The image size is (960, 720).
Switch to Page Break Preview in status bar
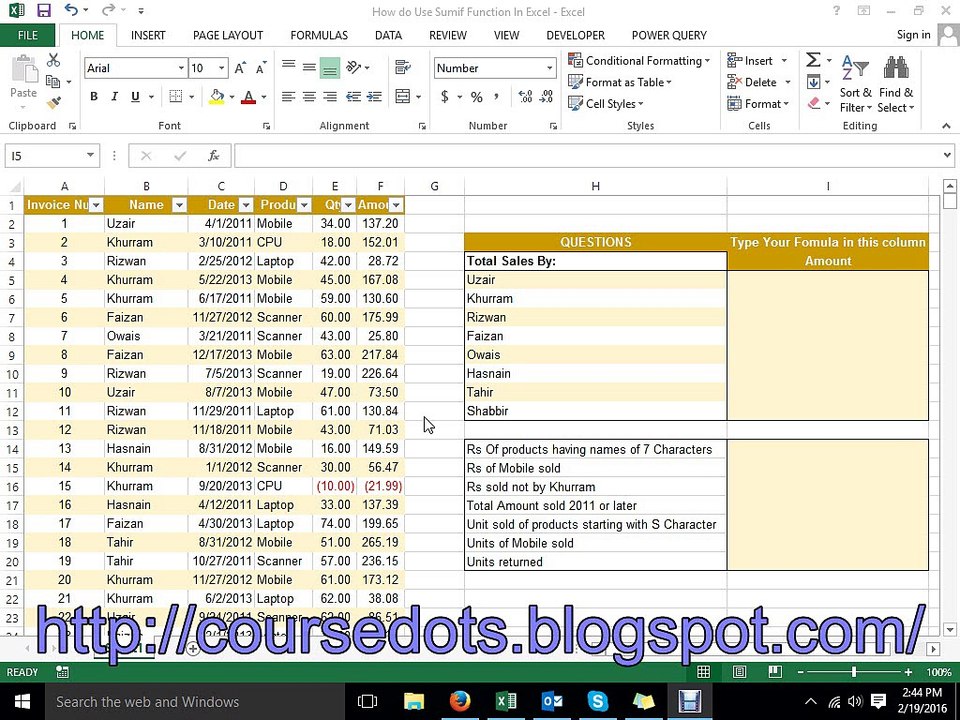point(774,672)
